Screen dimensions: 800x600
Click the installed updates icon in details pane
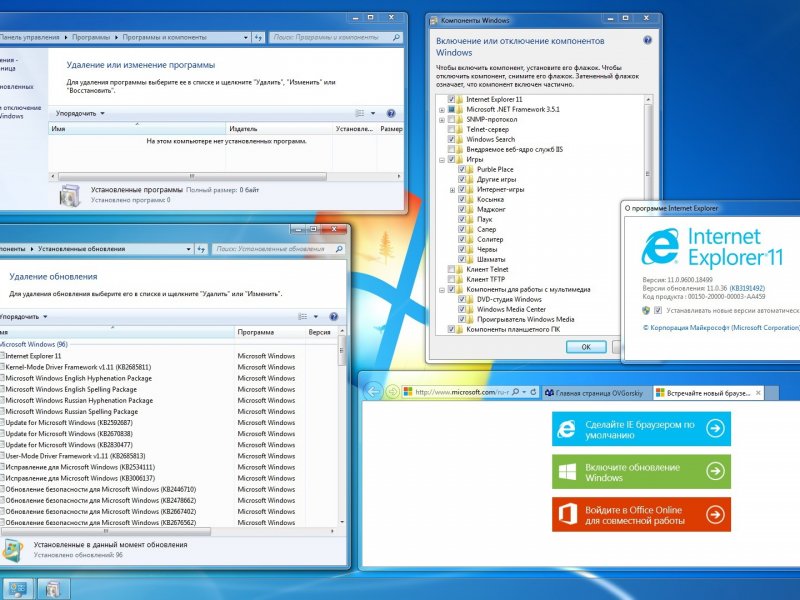(13, 549)
